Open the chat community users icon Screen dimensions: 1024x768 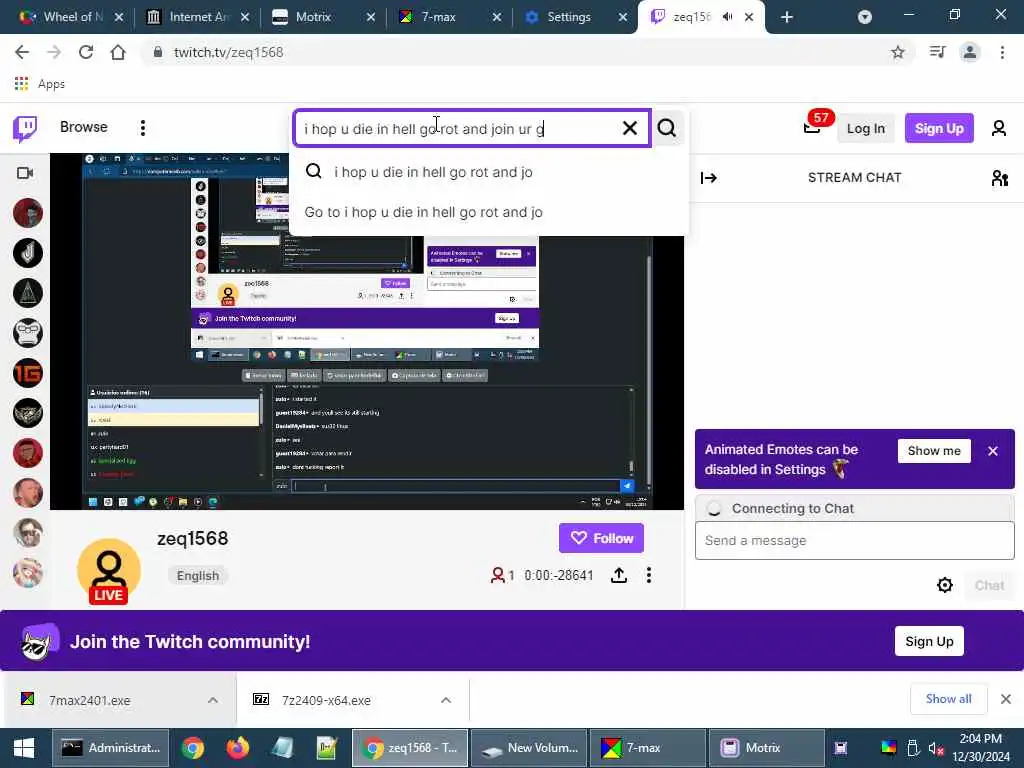click(x=1000, y=178)
